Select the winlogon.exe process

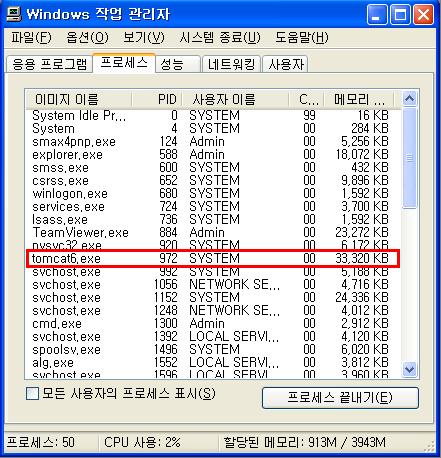(213, 193)
